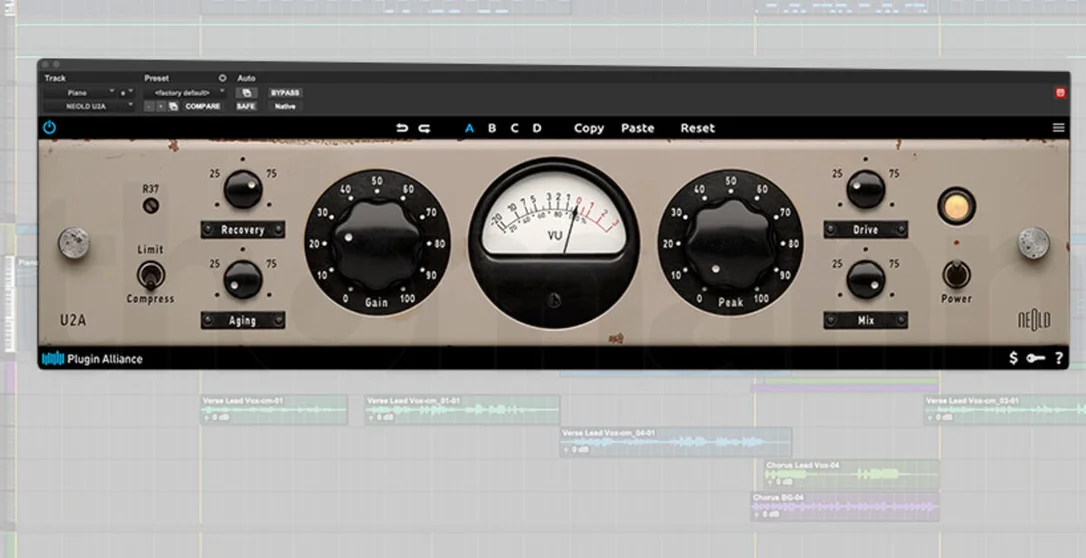
Task: Select preset slot C
Action: pos(514,128)
